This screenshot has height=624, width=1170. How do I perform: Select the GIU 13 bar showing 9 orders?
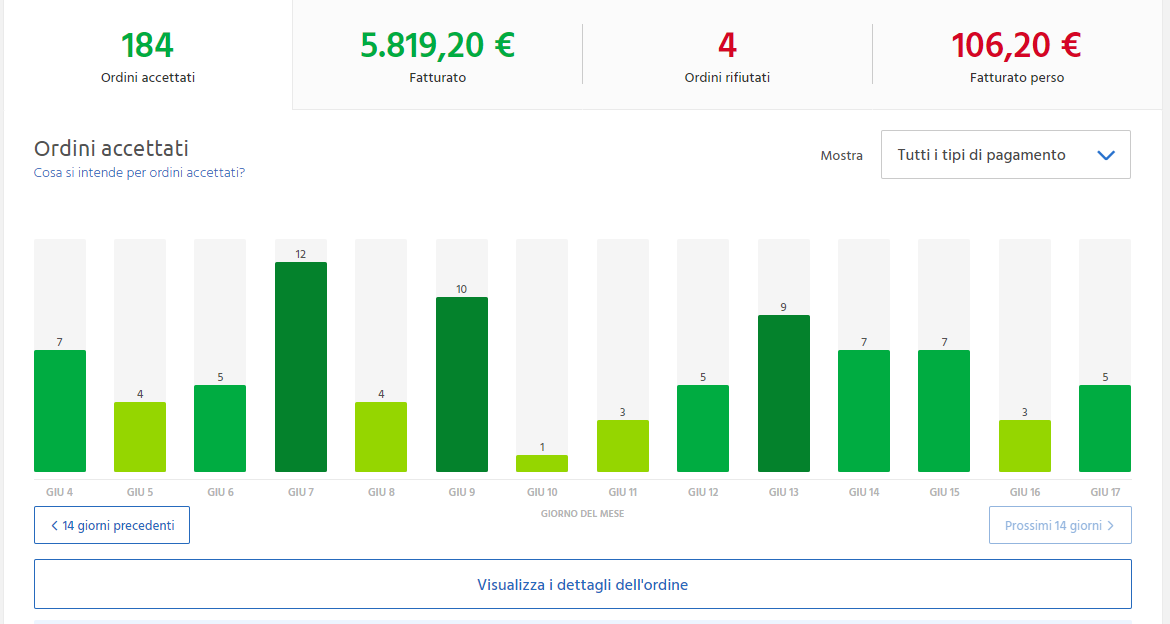783,393
